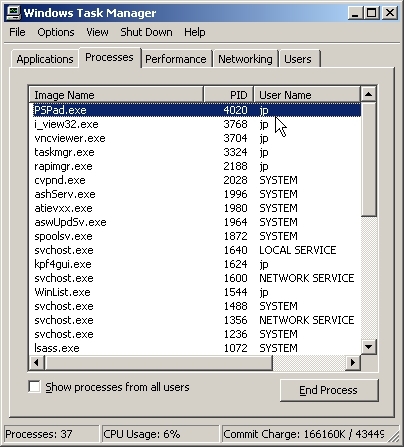404x447 pixels.
Task: Click the horizontal scrollbar right arrow
Action: 353,362
